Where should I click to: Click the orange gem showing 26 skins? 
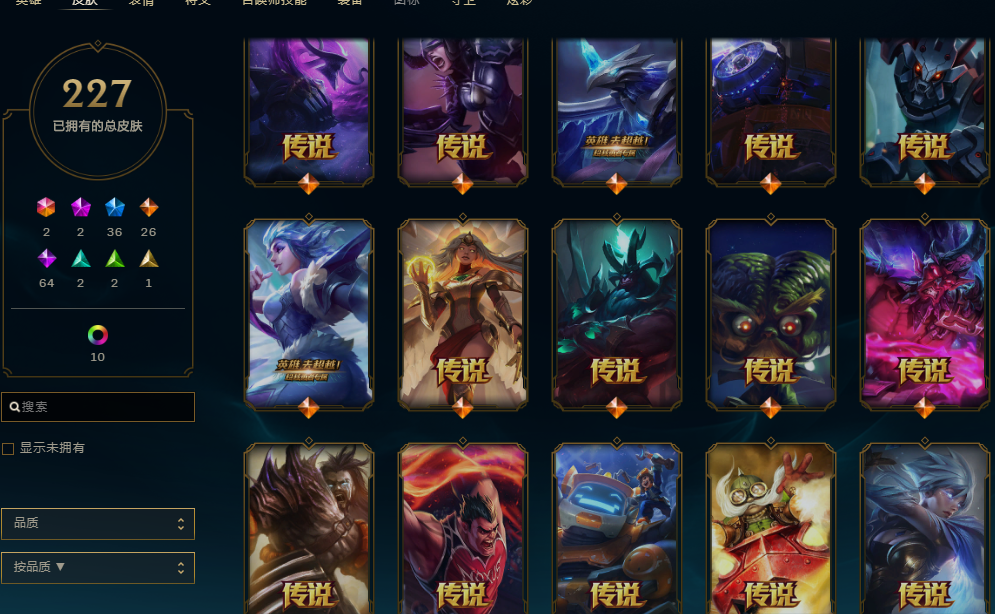148,207
